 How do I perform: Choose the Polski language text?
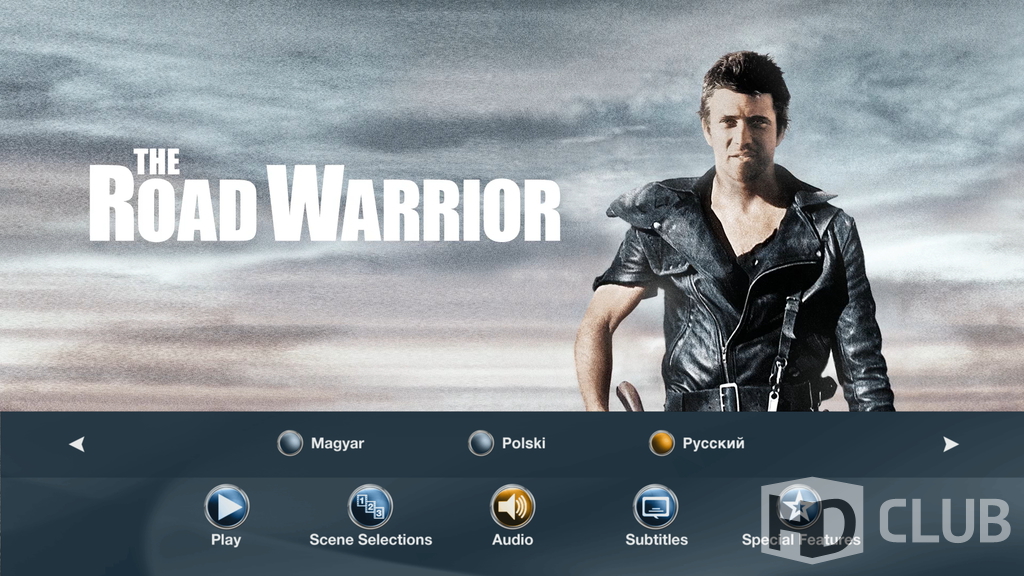pyautogui.click(x=524, y=443)
